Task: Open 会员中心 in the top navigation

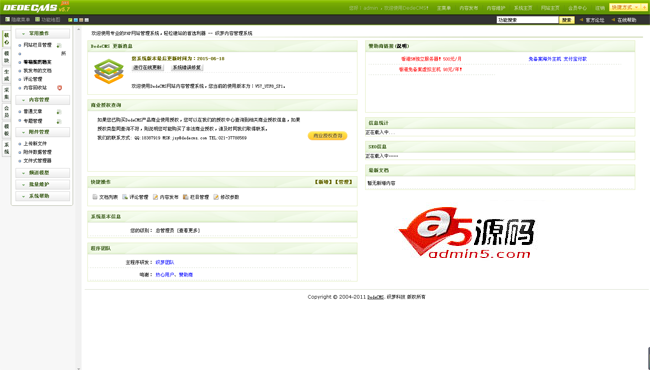Action: [577, 8]
